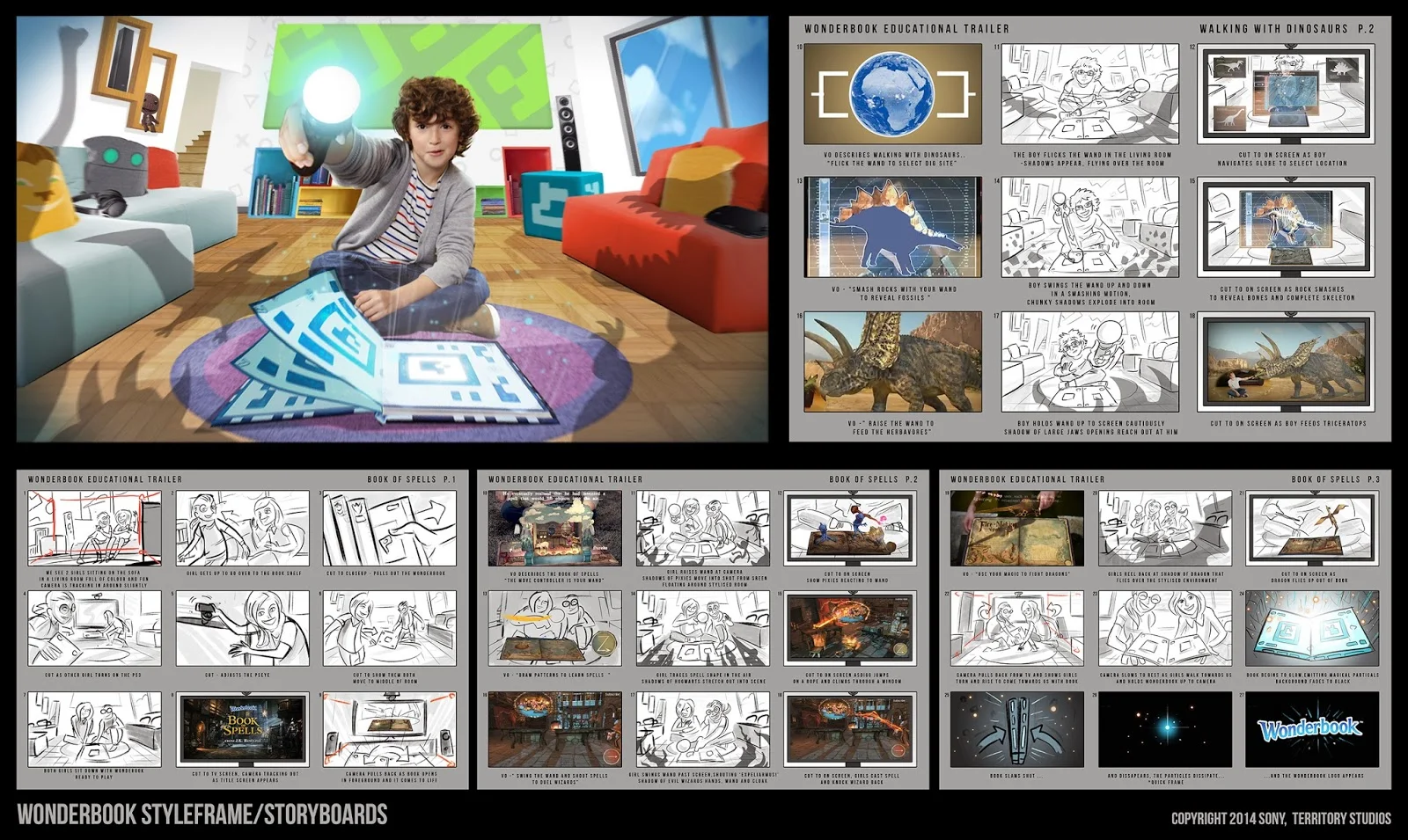The width and height of the screenshot is (1408, 840).
Task: Click the large styleframe of boy holding wand
Action: pos(392,229)
